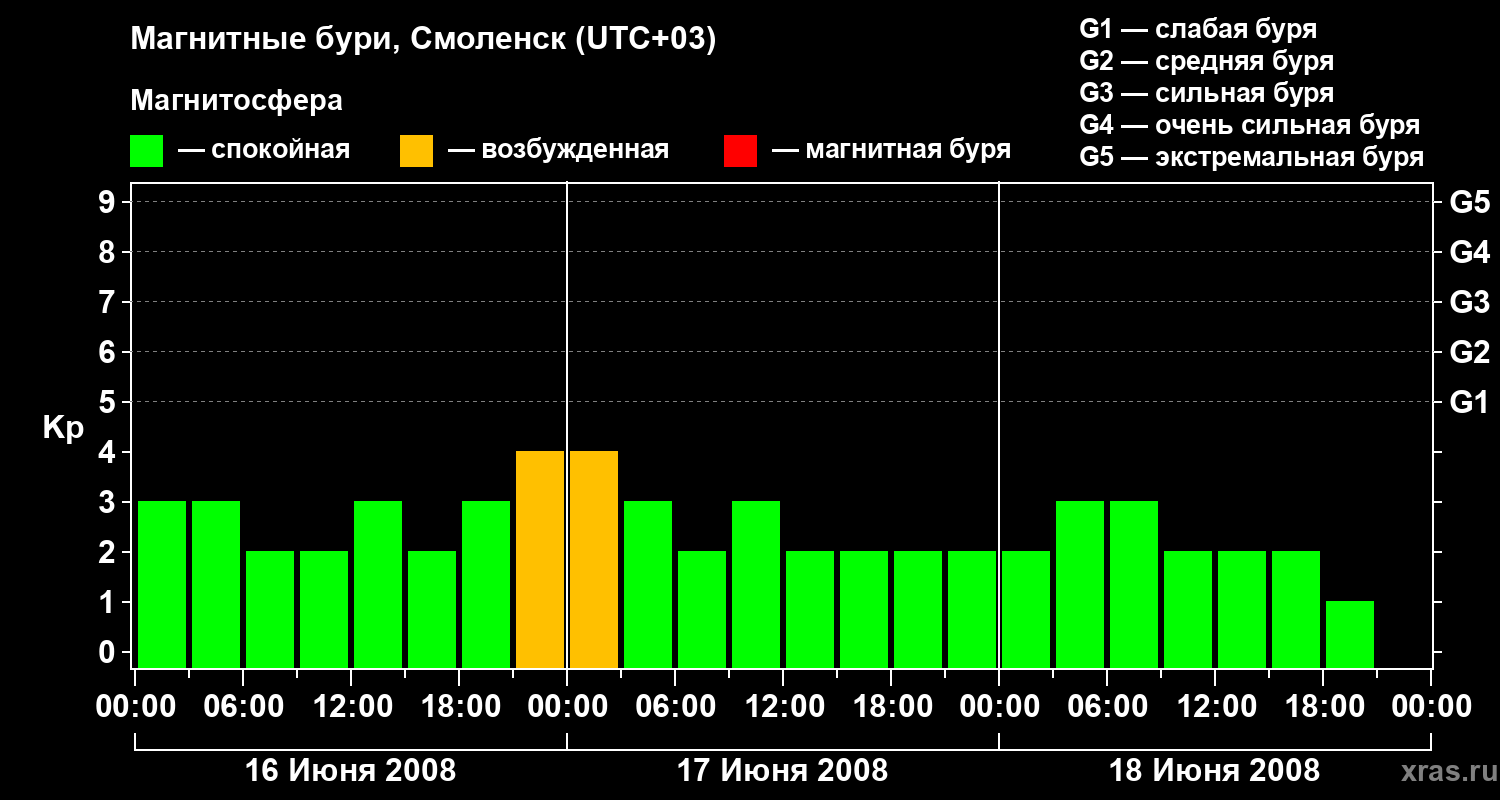Click the '12:00' time label under 17 June
This screenshot has width=1500, height=800.
pyautogui.click(x=783, y=707)
